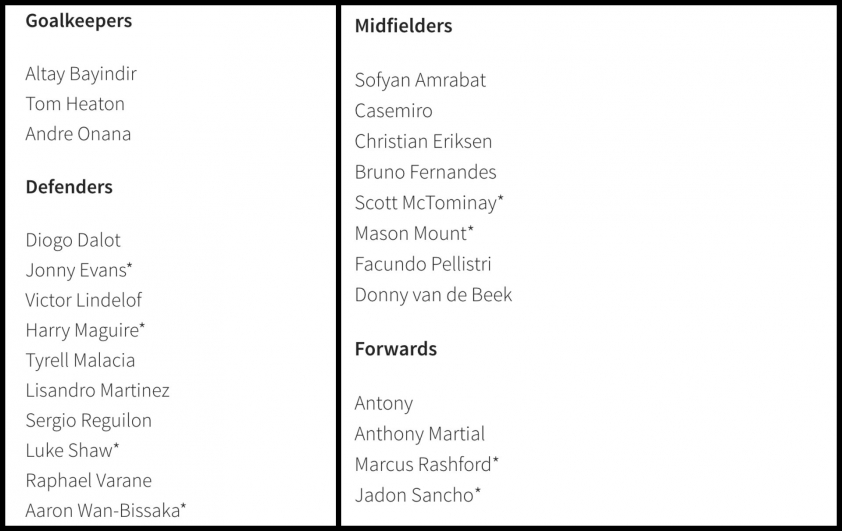
Task: Click Jadon Sancho's name
Action: [x=418, y=495]
